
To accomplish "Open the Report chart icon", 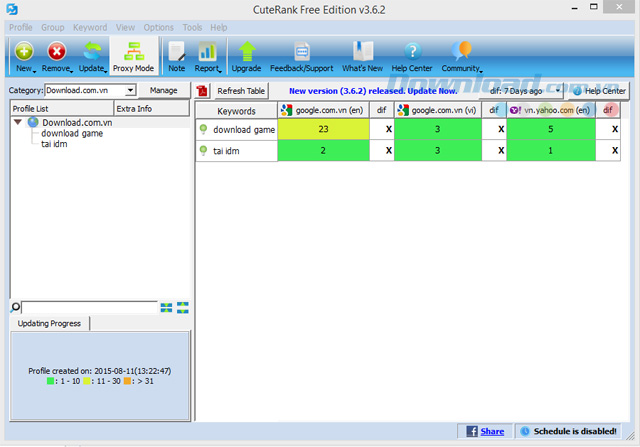I will [x=207, y=52].
